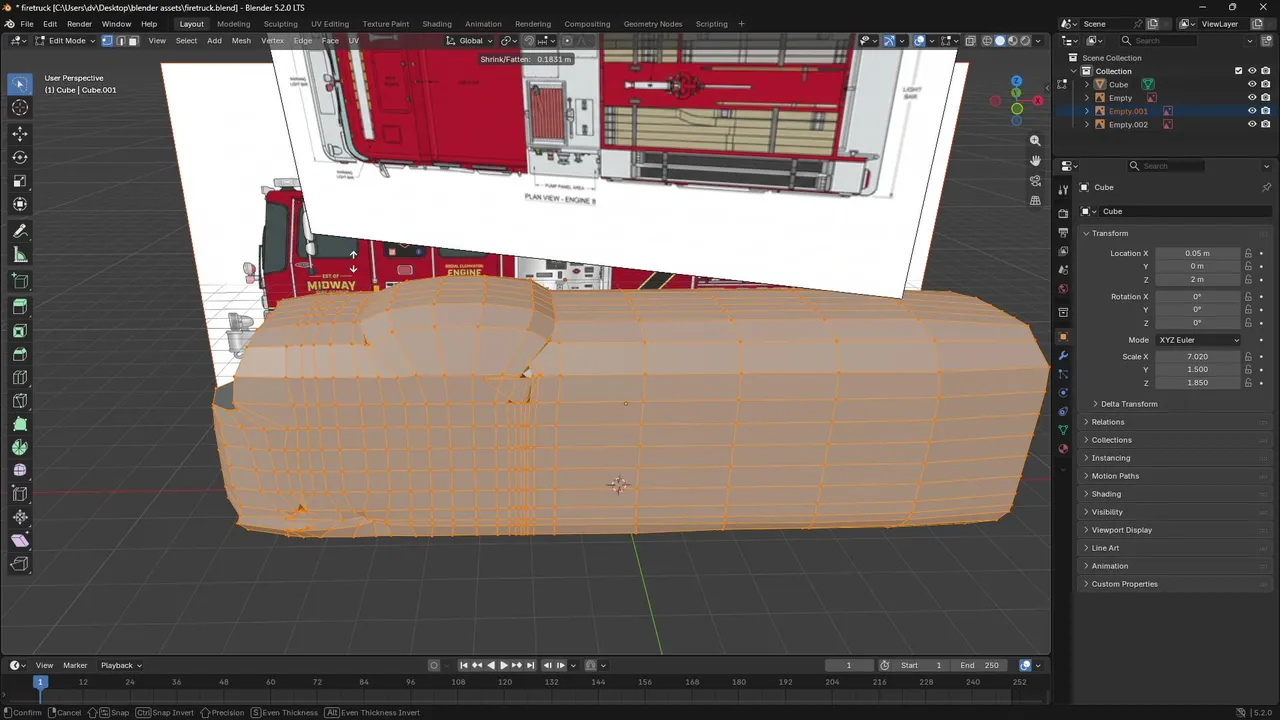
Task: Open the Global transform orientation dropdown
Action: click(x=470, y=41)
